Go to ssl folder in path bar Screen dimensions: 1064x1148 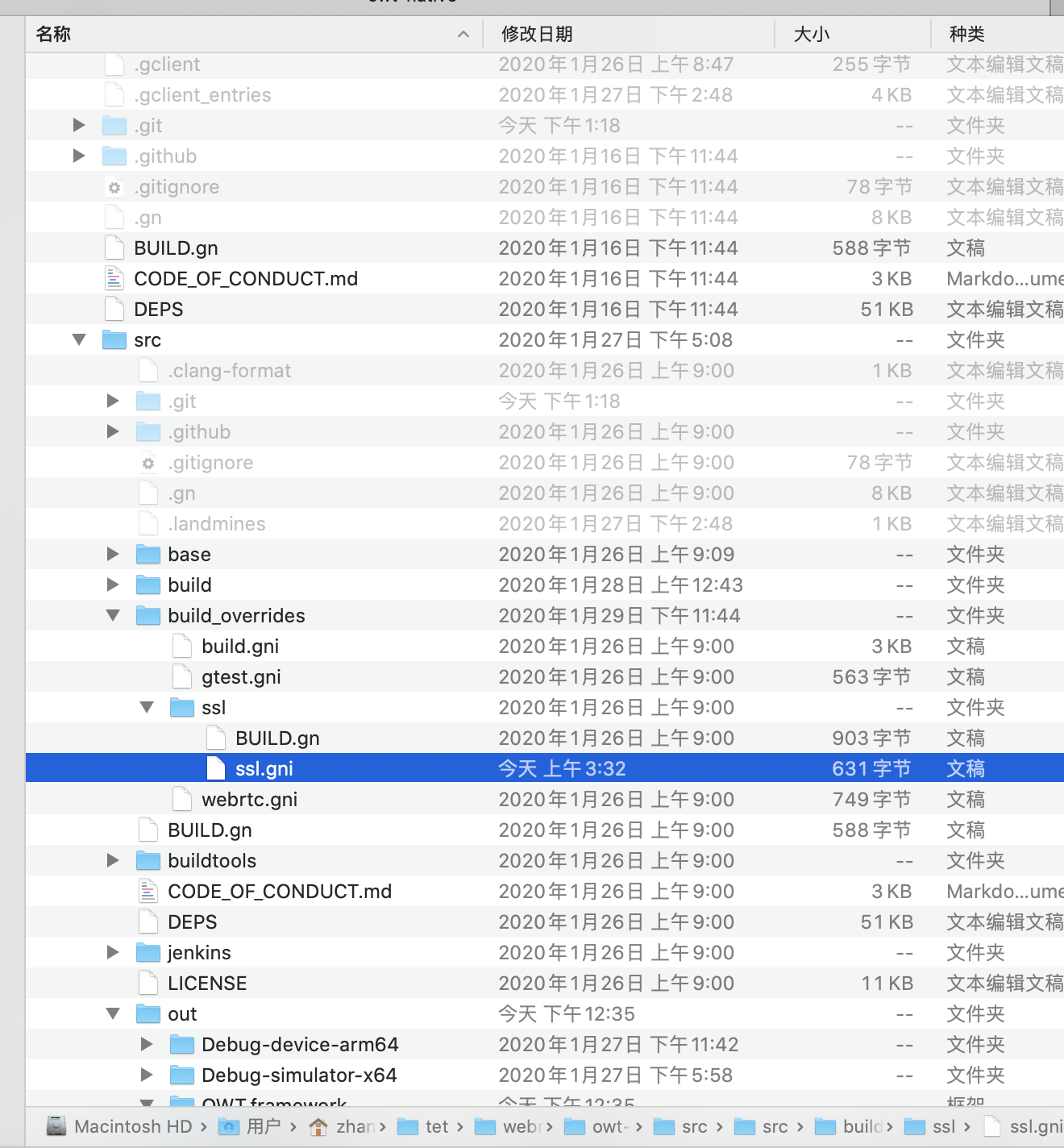pyautogui.click(x=944, y=1126)
